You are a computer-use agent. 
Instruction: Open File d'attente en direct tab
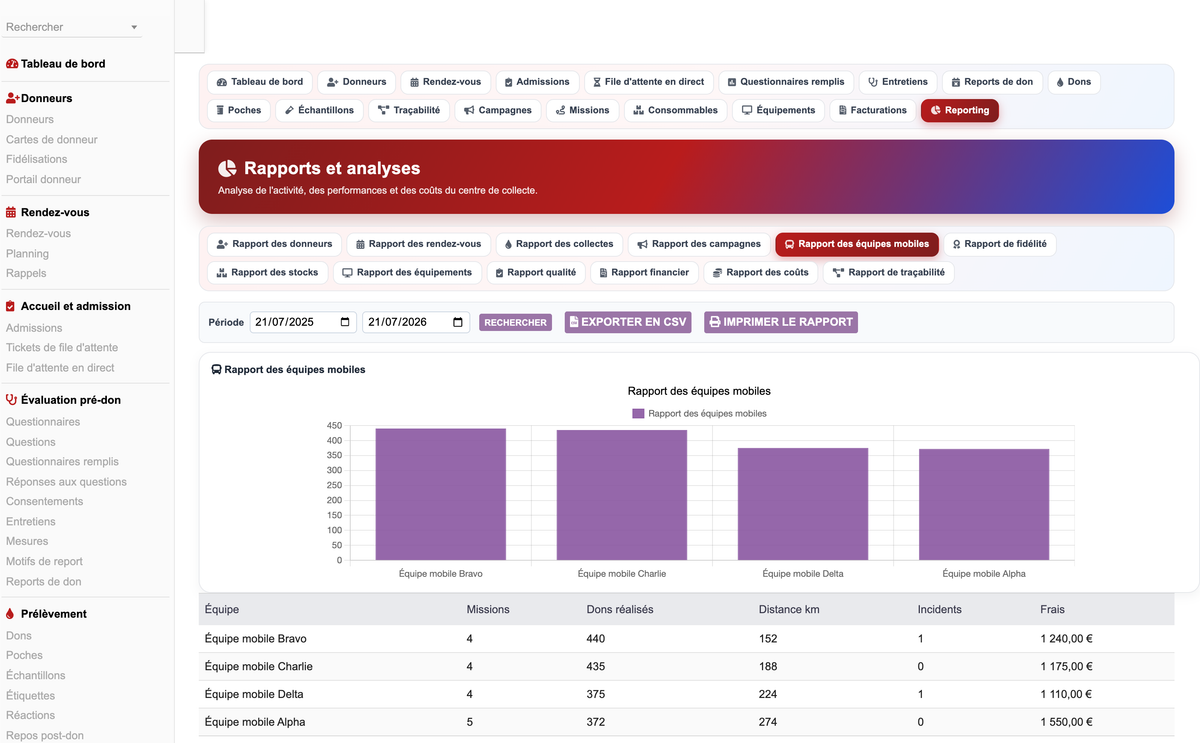click(x=648, y=82)
